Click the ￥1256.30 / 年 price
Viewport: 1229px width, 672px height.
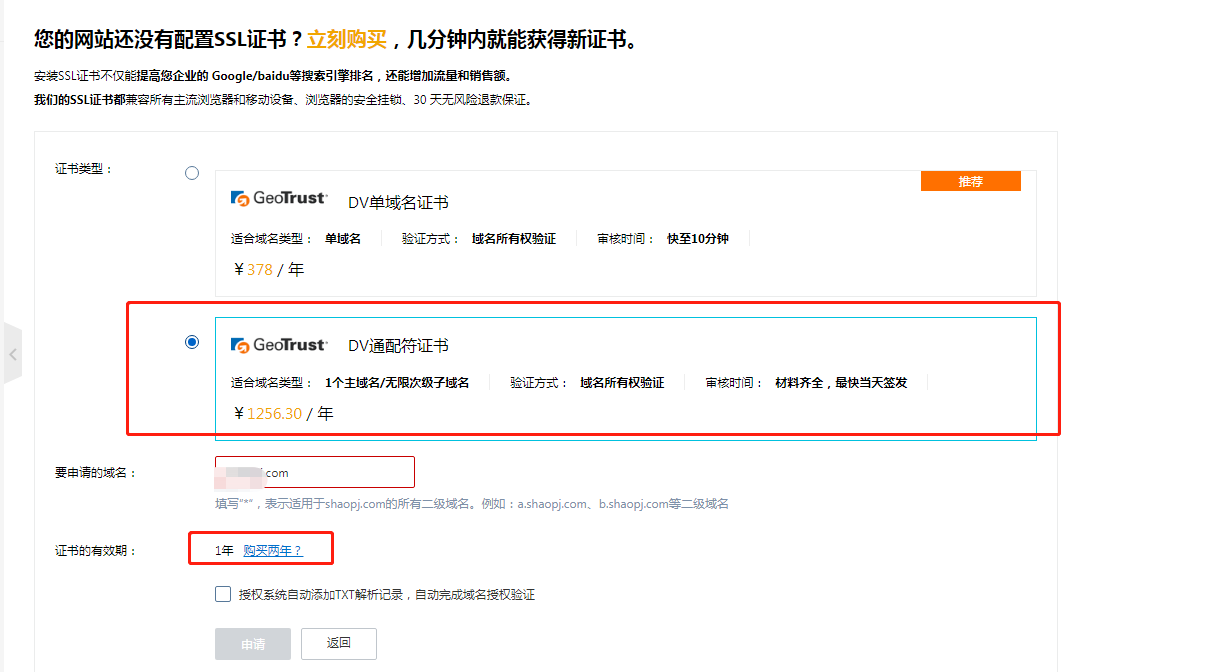point(283,413)
